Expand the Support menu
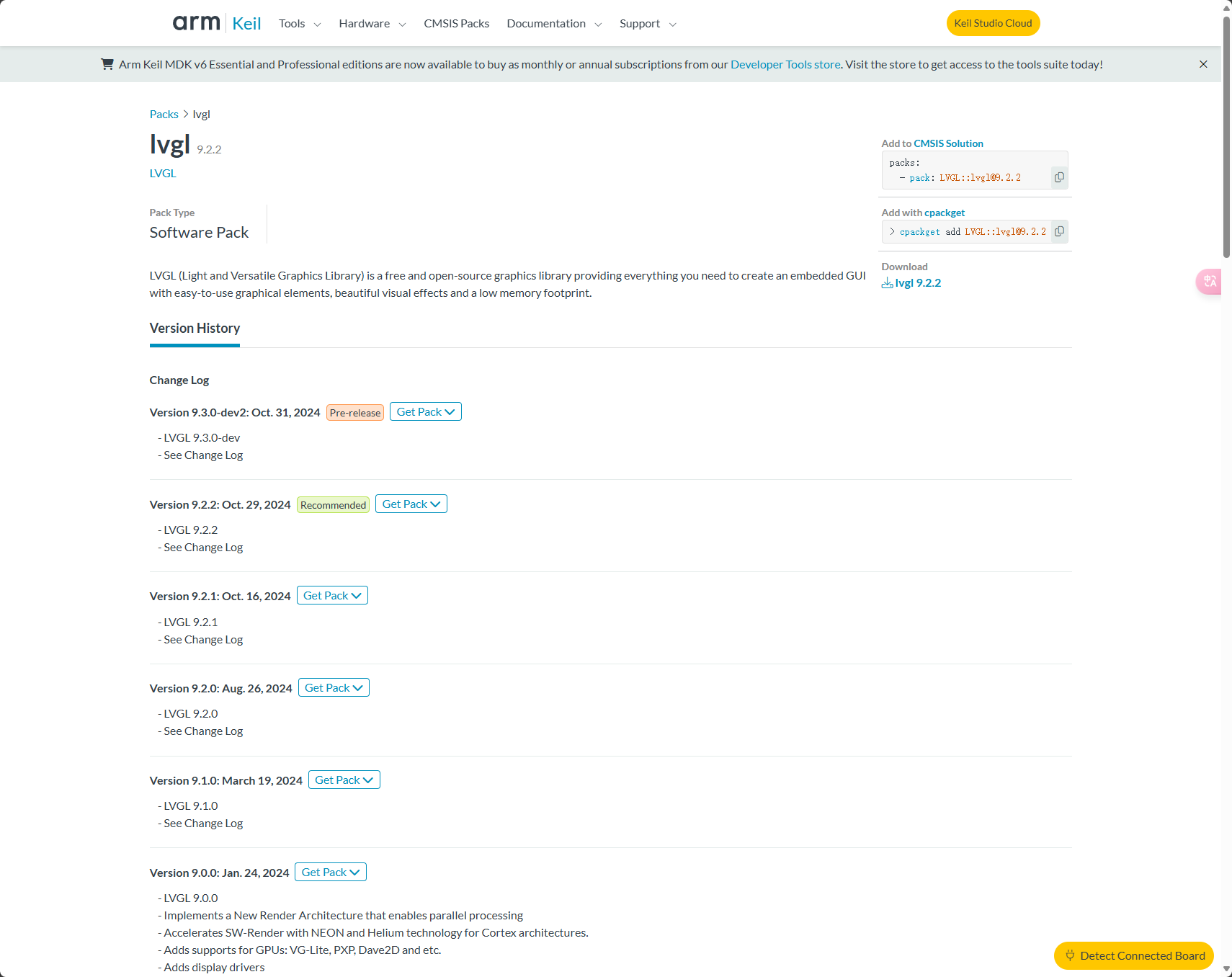1232x977 pixels. point(648,24)
